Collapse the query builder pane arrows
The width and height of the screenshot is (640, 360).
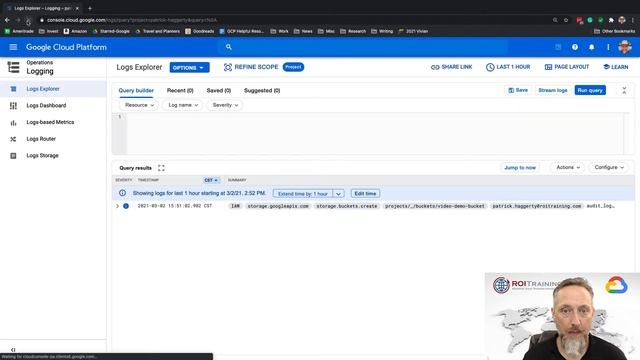624,91
